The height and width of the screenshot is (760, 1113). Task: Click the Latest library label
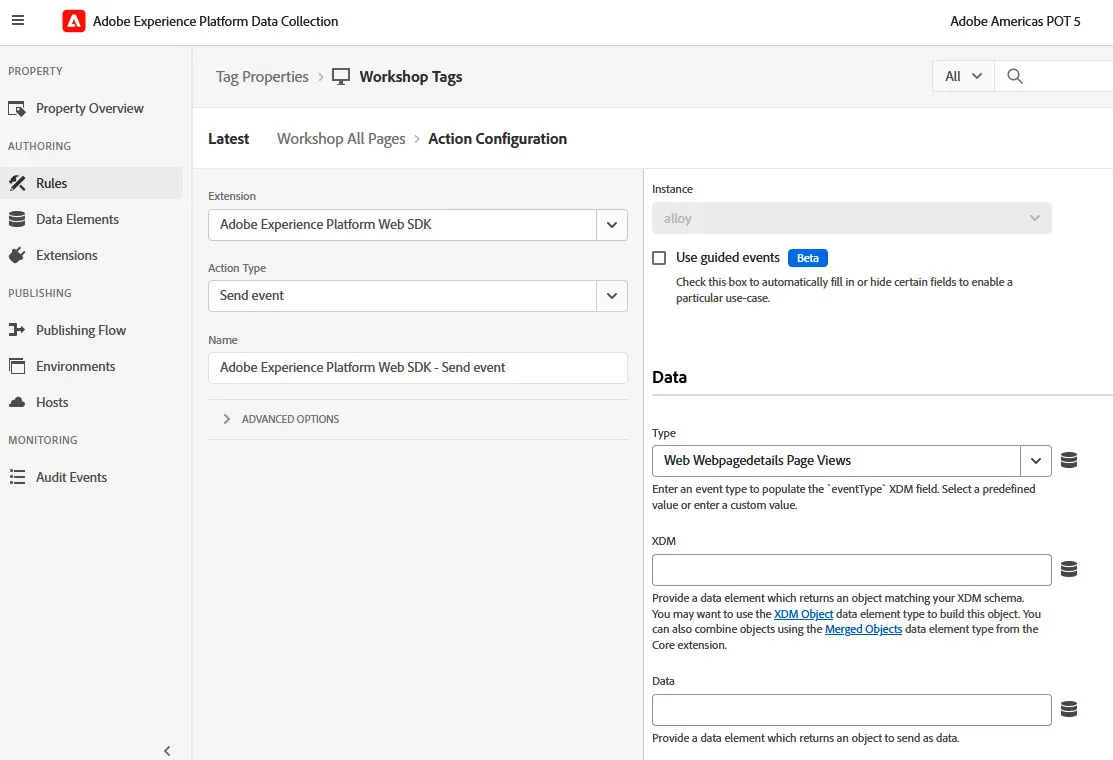(x=229, y=138)
